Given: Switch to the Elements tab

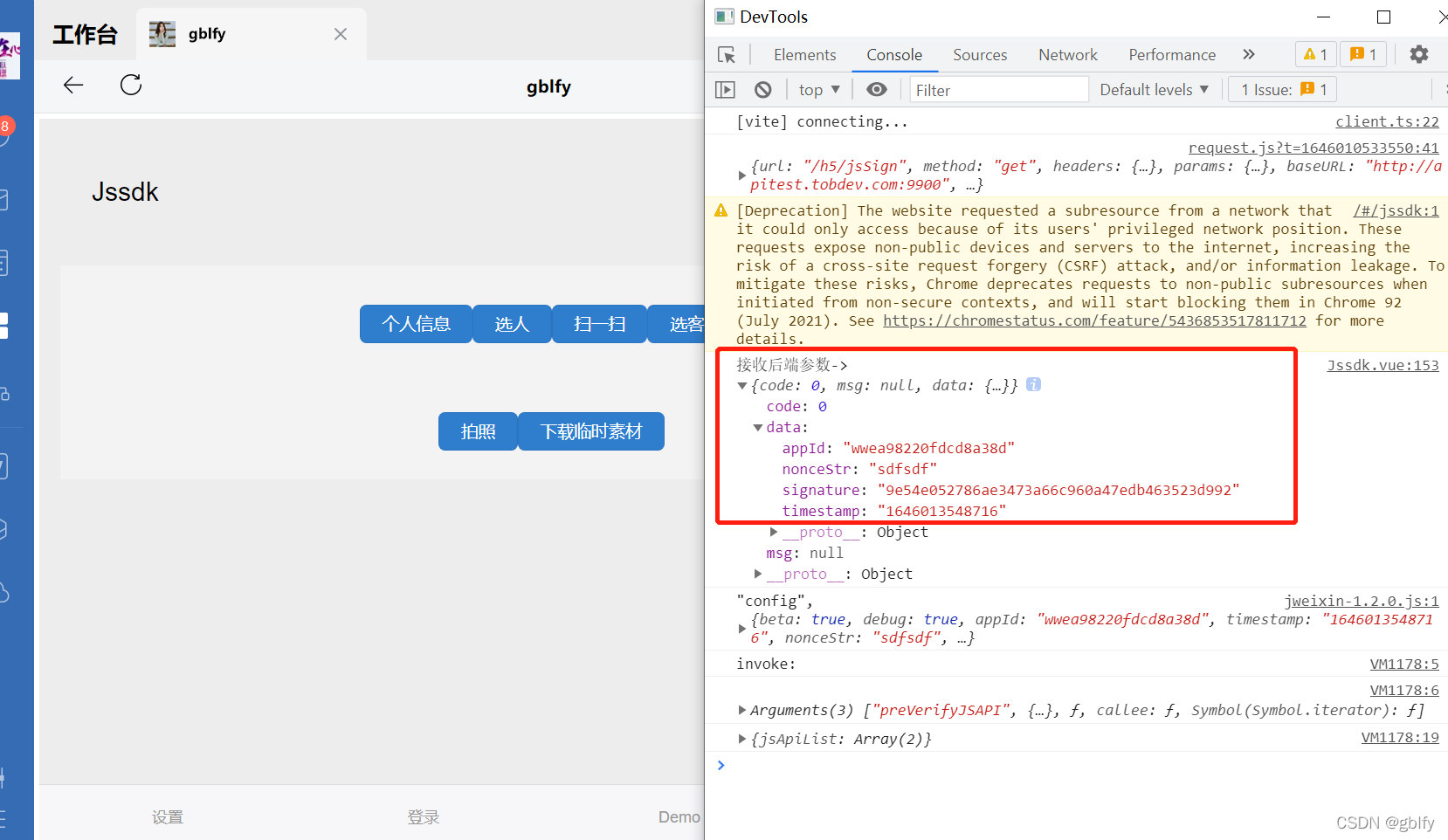Looking at the screenshot, I should pyautogui.click(x=804, y=55).
